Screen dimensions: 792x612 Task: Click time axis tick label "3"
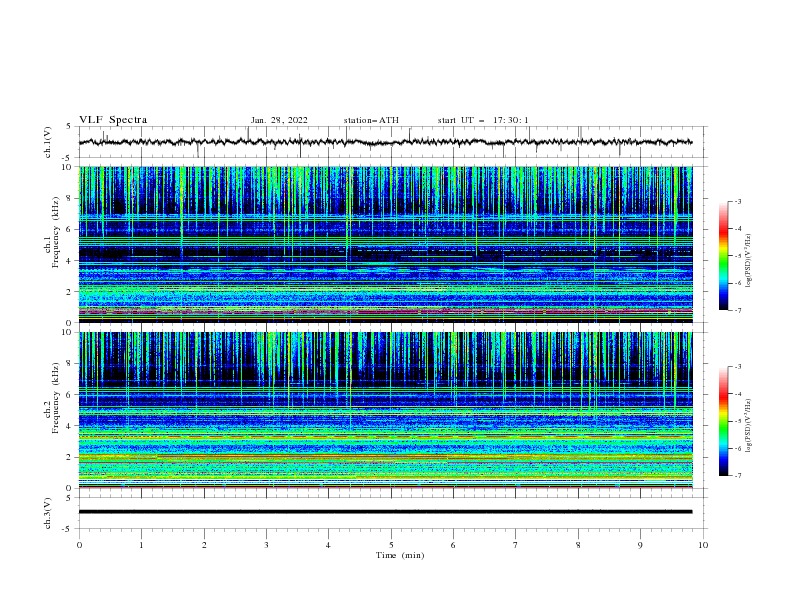266,545
